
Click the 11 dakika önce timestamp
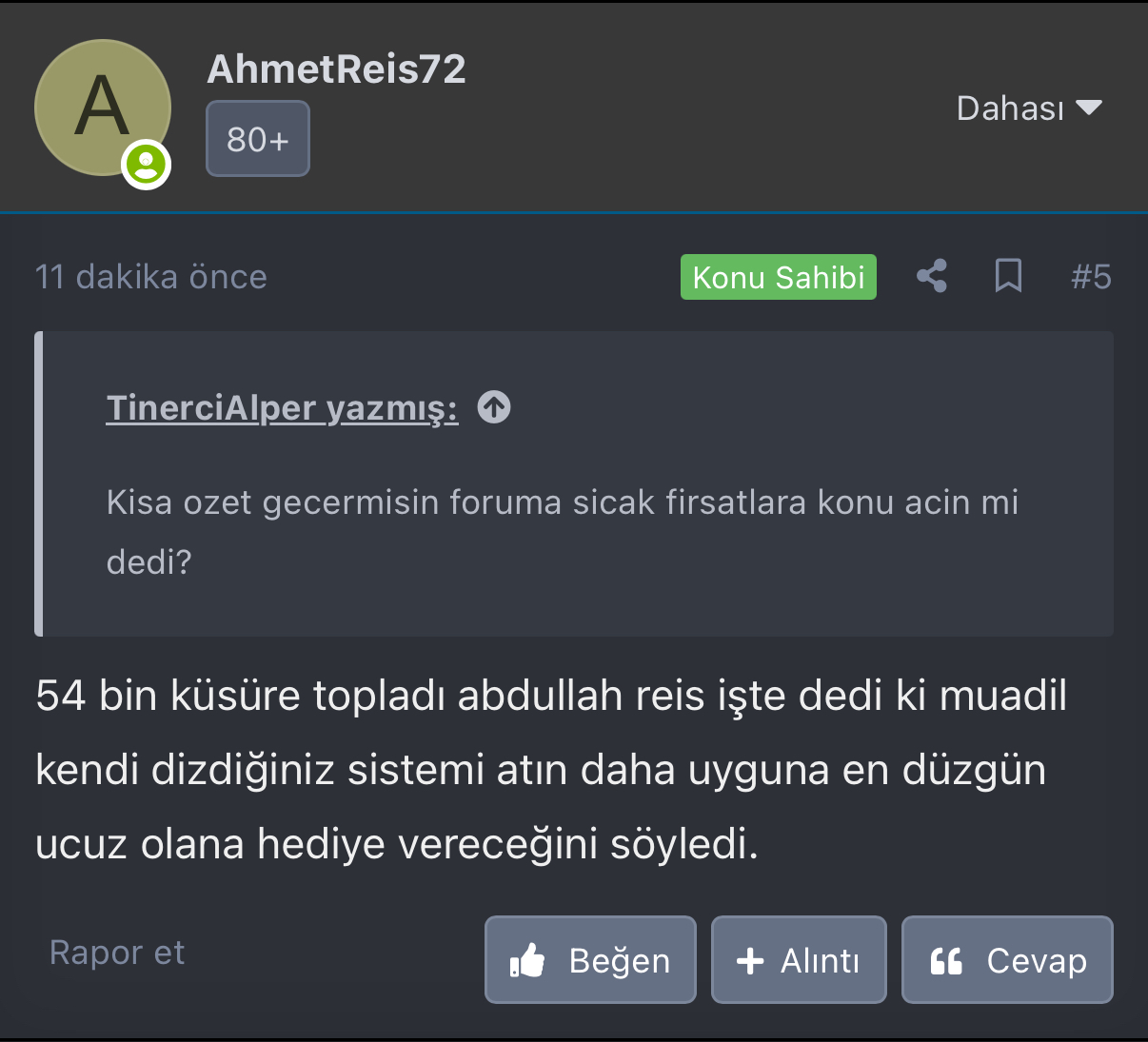click(x=151, y=277)
